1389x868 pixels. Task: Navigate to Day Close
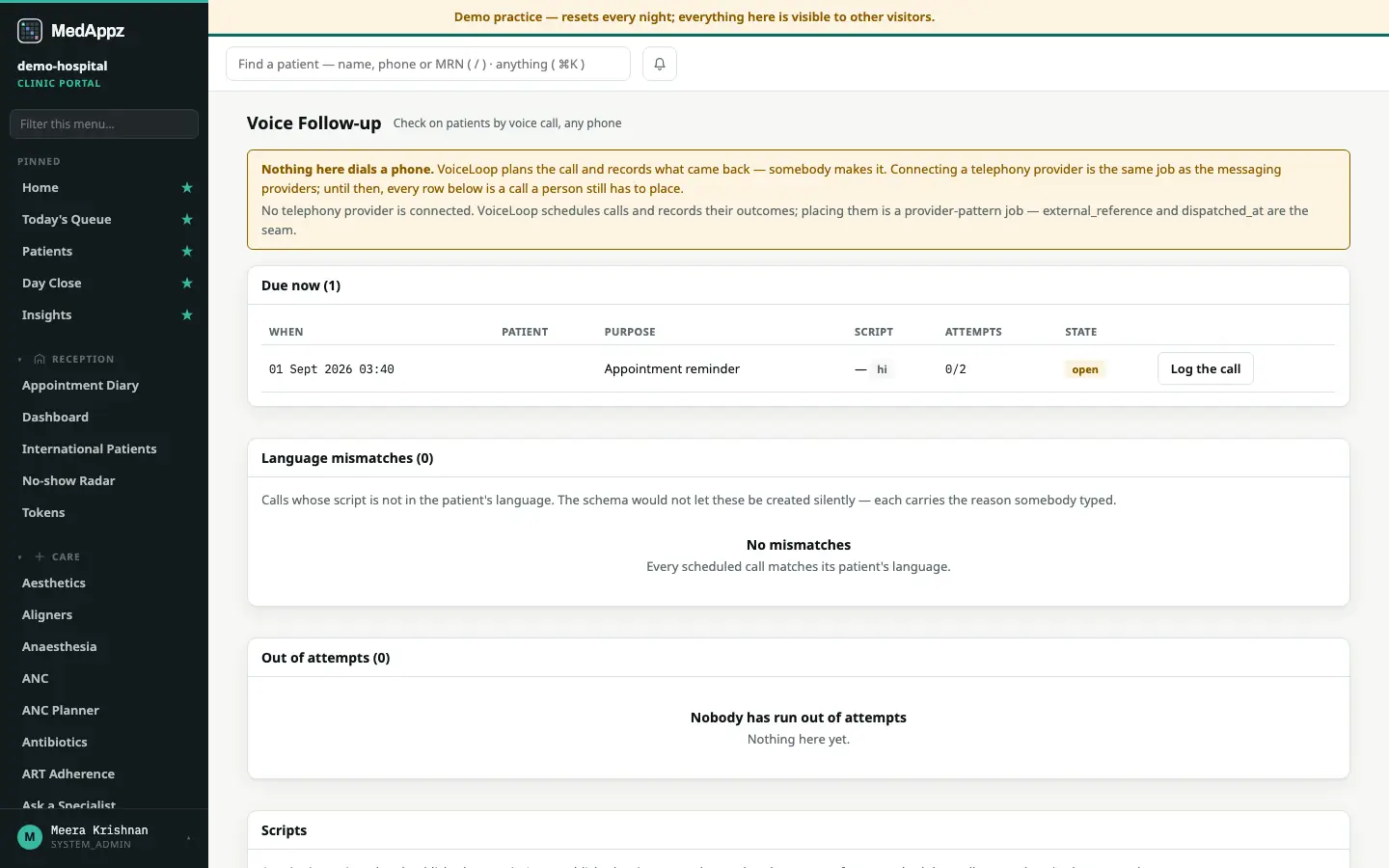coord(52,284)
